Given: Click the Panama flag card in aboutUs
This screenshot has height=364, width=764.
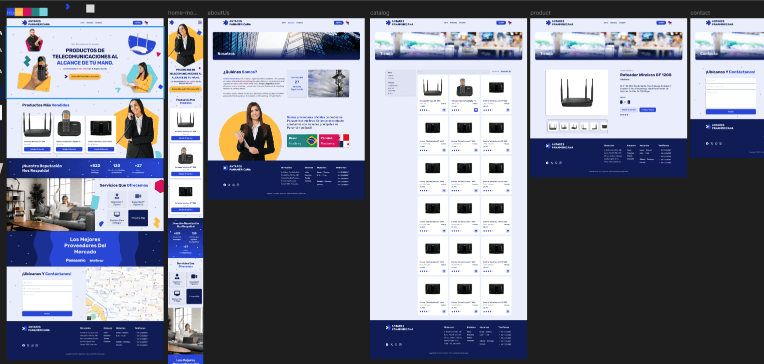Looking at the screenshot, I should coord(334,141).
